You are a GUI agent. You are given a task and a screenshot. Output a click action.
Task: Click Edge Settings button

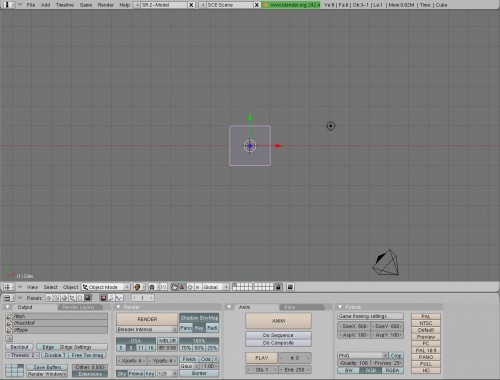84,347
